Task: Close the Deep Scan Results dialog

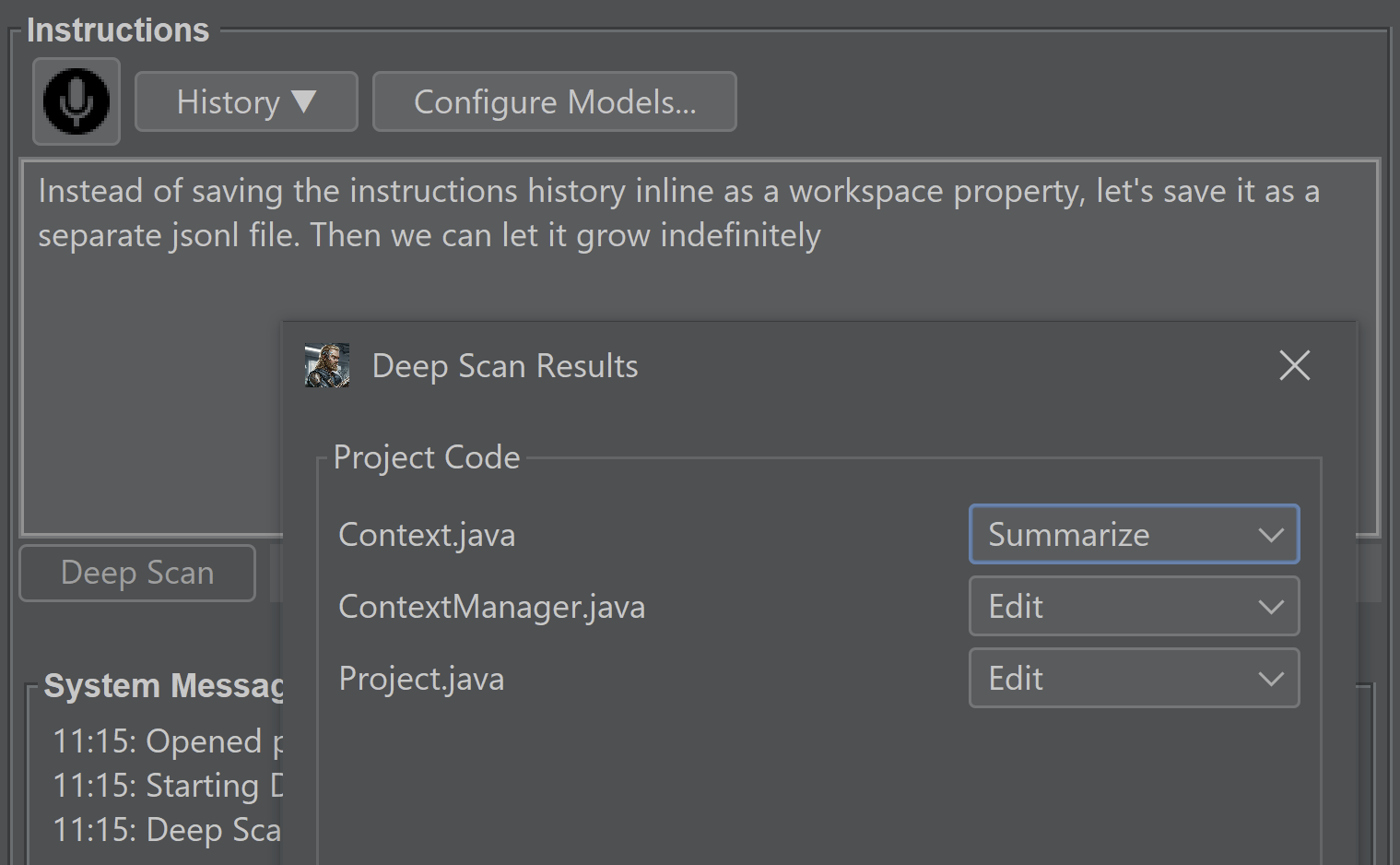Action: point(1294,366)
